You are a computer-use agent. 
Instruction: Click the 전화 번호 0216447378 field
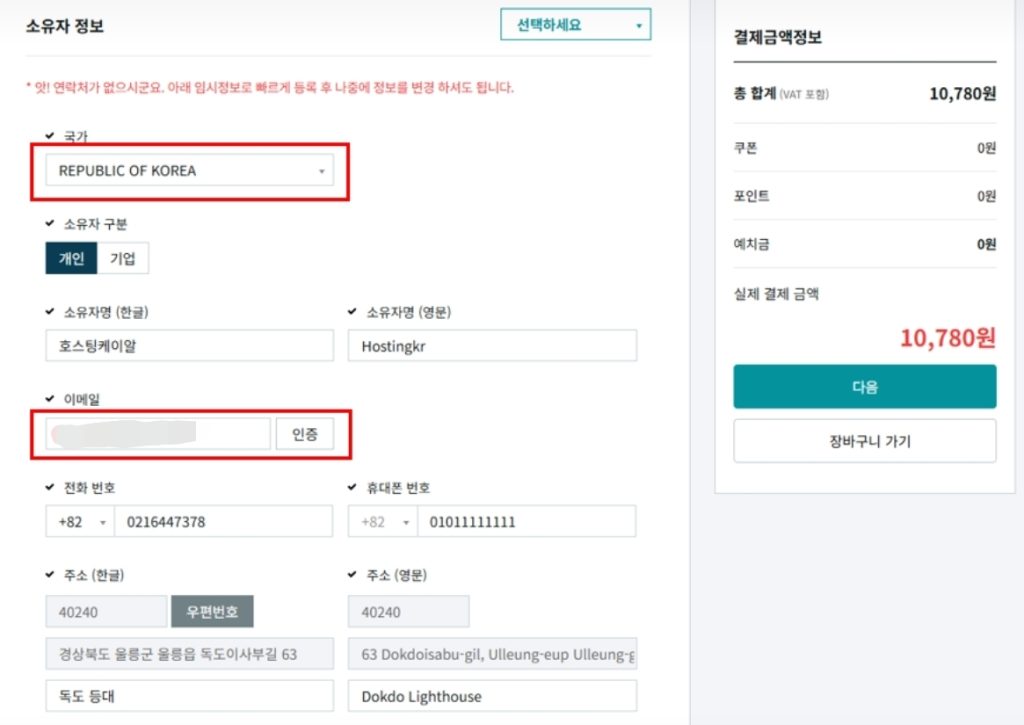(x=223, y=522)
